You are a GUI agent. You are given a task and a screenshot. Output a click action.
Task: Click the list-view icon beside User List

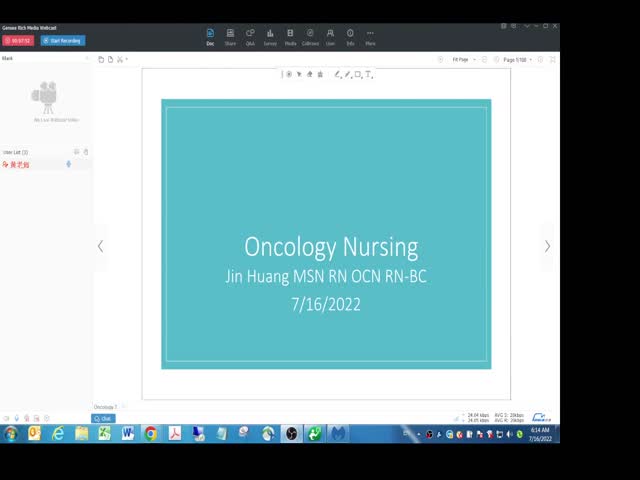click(x=76, y=152)
